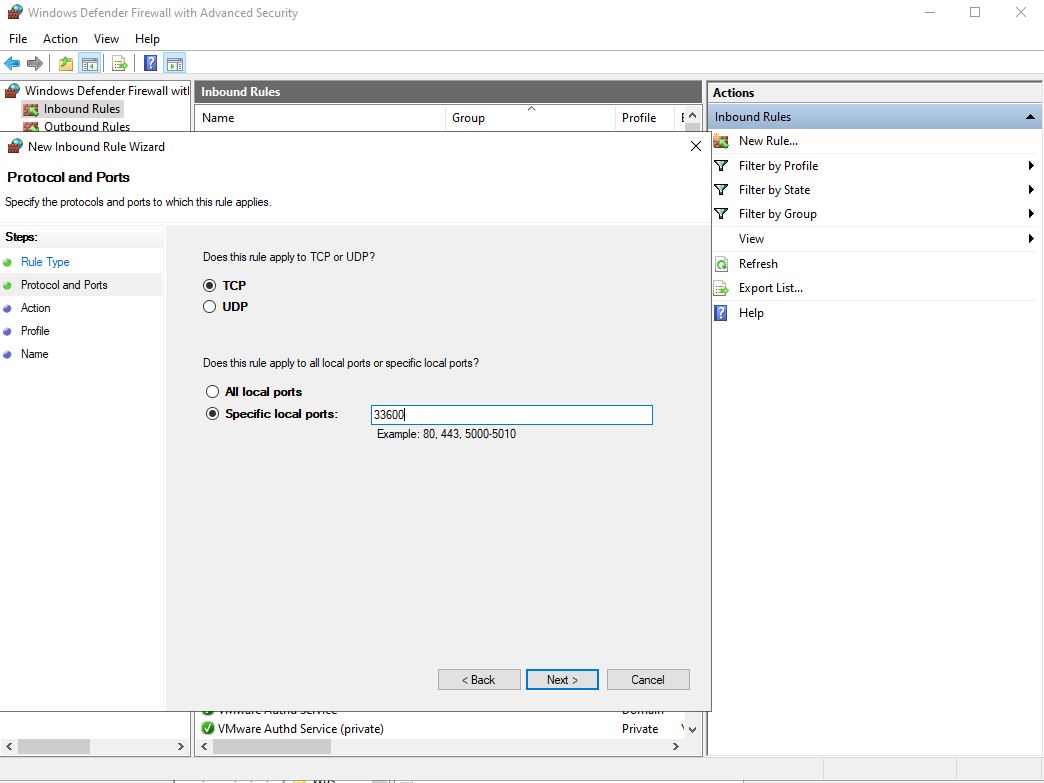Click the left pane horizontal scrollbar thumb
1044x783 pixels.
(x=54, y=746)
